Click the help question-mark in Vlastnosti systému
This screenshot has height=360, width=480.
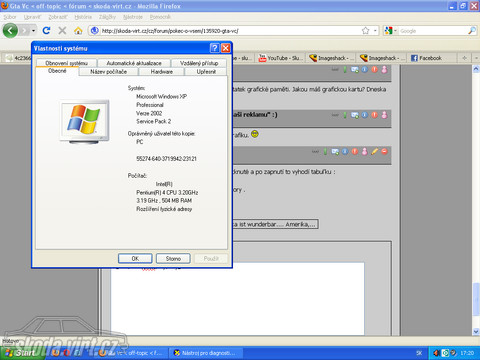tap(215, 48)
